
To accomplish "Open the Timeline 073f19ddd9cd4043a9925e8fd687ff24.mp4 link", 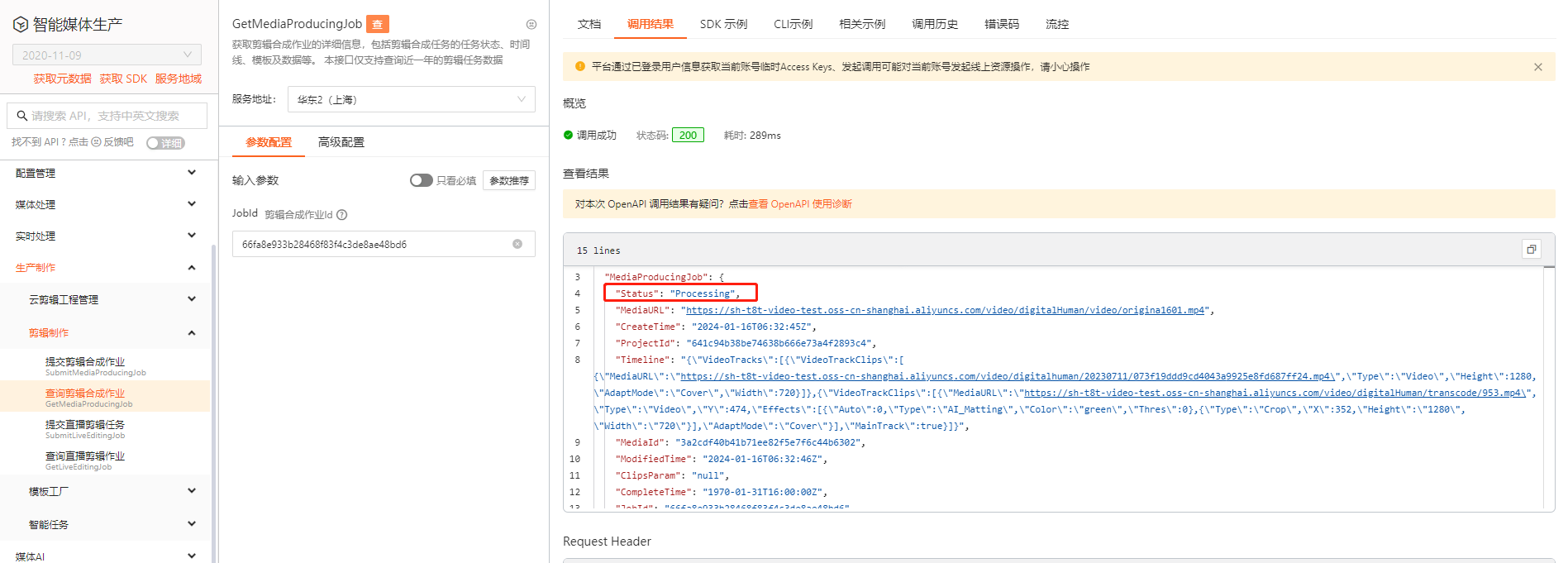I will click(1008, 376).
